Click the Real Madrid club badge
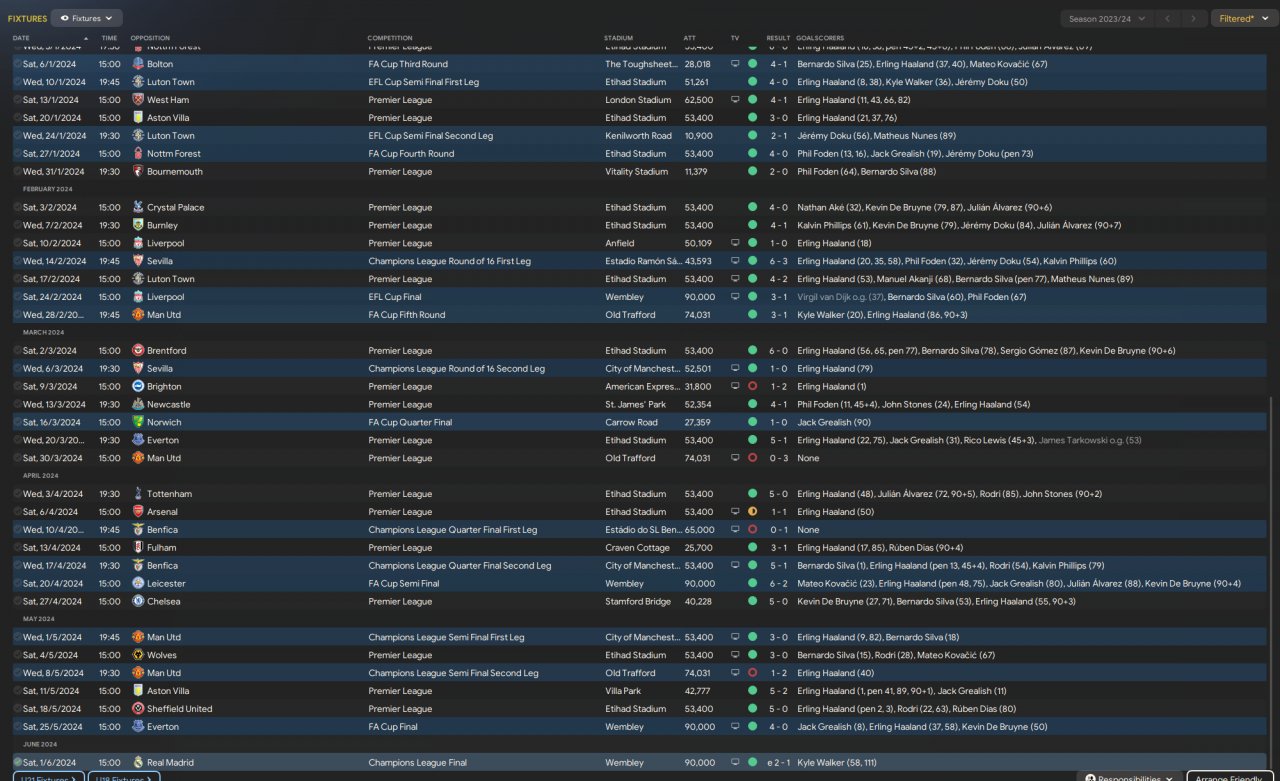The width and height of the screenshot is (1280, 781). pyautogui.click(x=138, y=763)
